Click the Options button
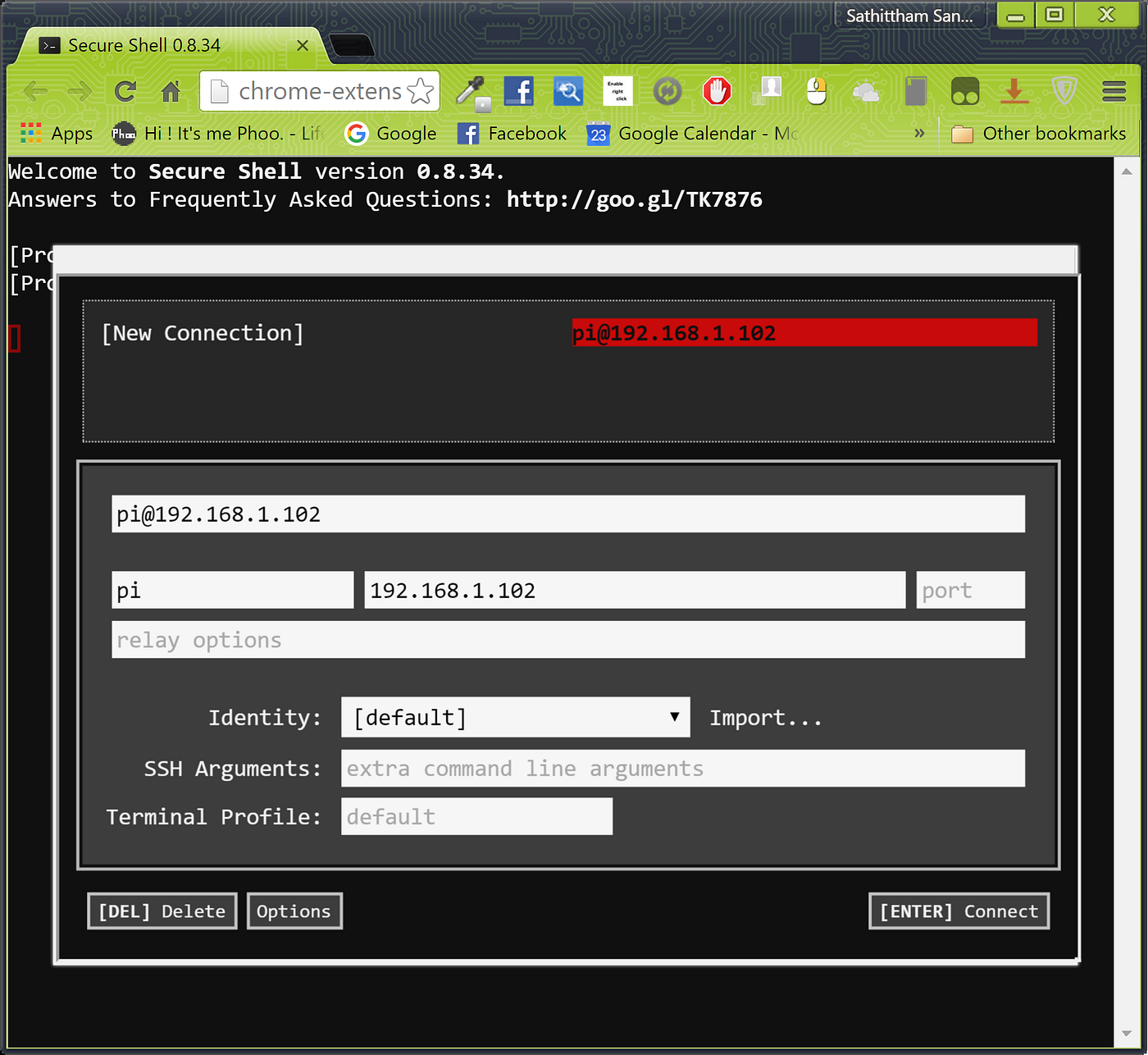The image size is (1148, 1055). 294,911
